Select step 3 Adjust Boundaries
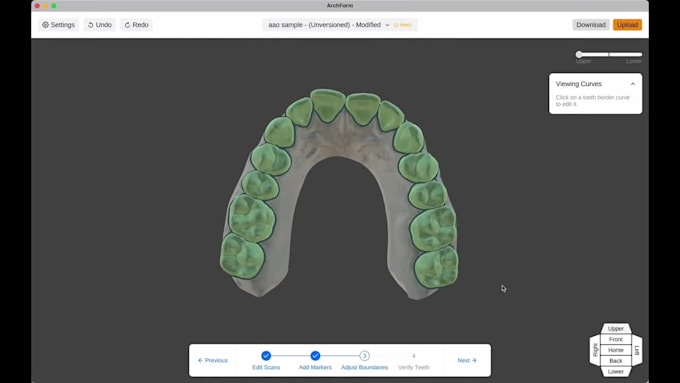Image resolution: width=680 pixels, height=383 pixels. [364, 361]
